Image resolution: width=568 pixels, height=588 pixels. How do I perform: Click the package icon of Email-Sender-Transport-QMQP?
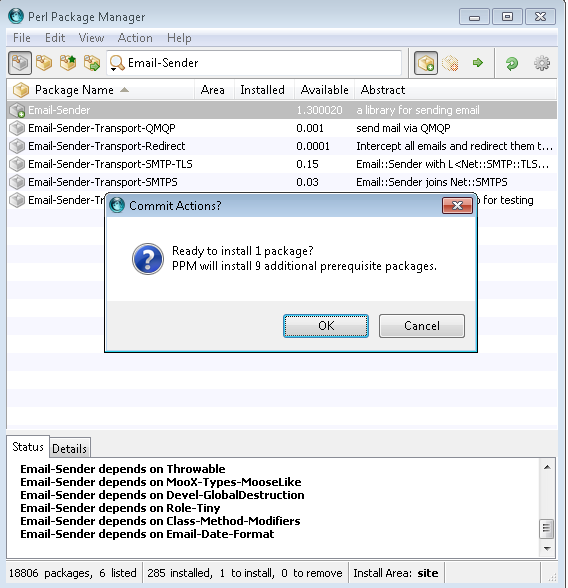tap(17, 128)
